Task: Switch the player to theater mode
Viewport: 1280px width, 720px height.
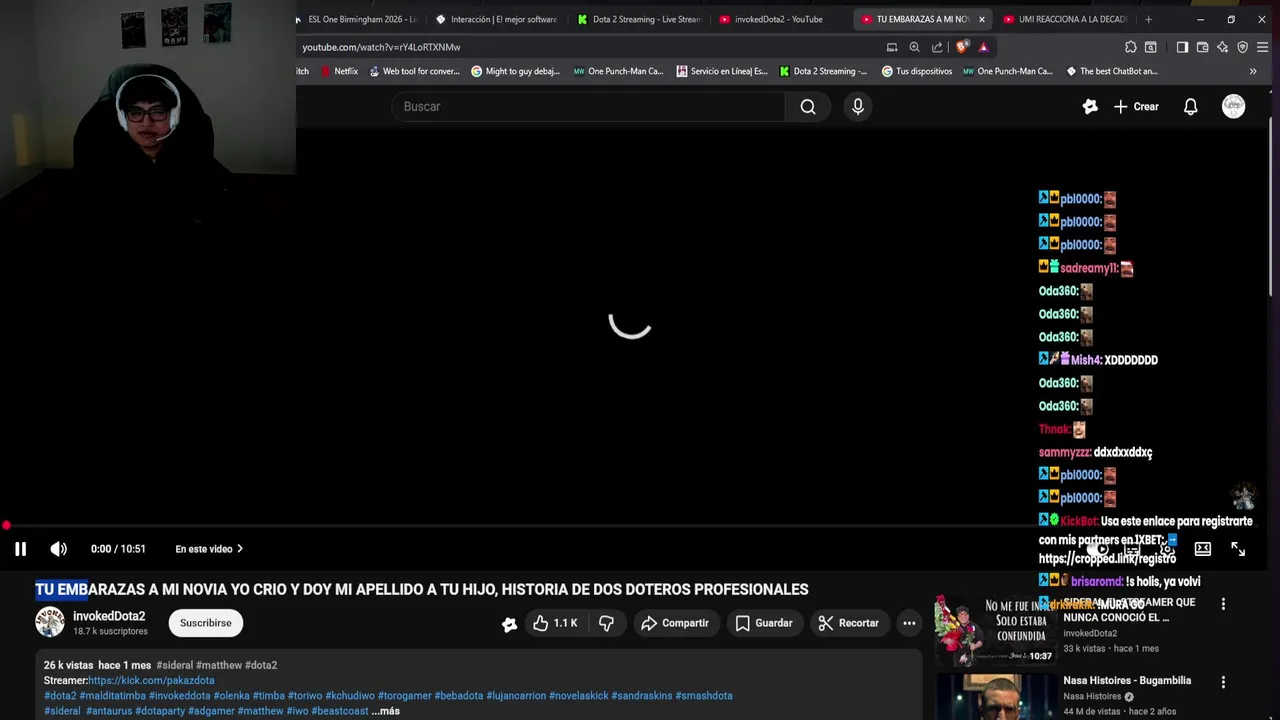Action: [1203, 549]
